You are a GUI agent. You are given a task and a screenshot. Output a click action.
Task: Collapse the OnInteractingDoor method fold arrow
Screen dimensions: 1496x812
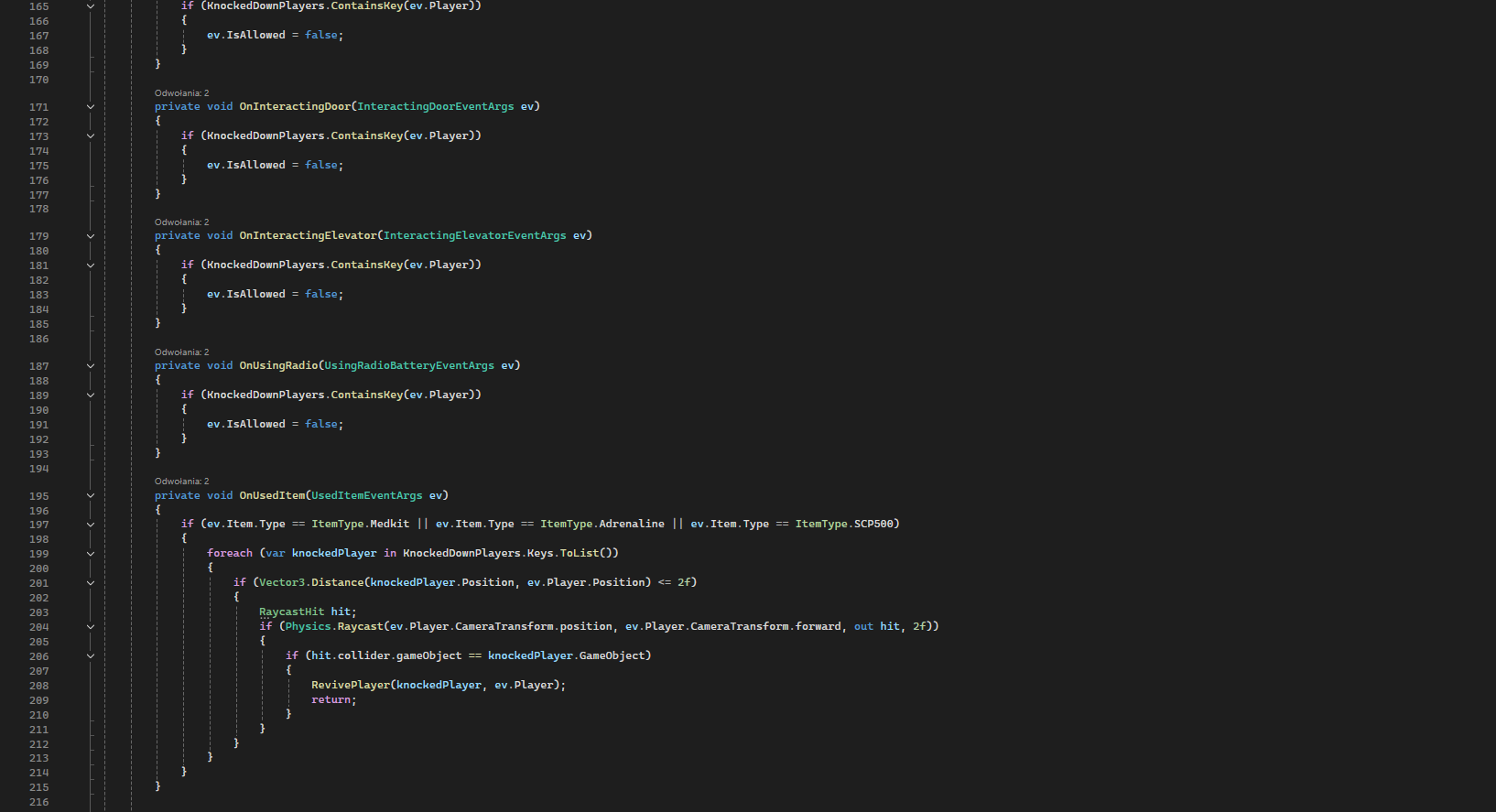(x=91, y=107)
